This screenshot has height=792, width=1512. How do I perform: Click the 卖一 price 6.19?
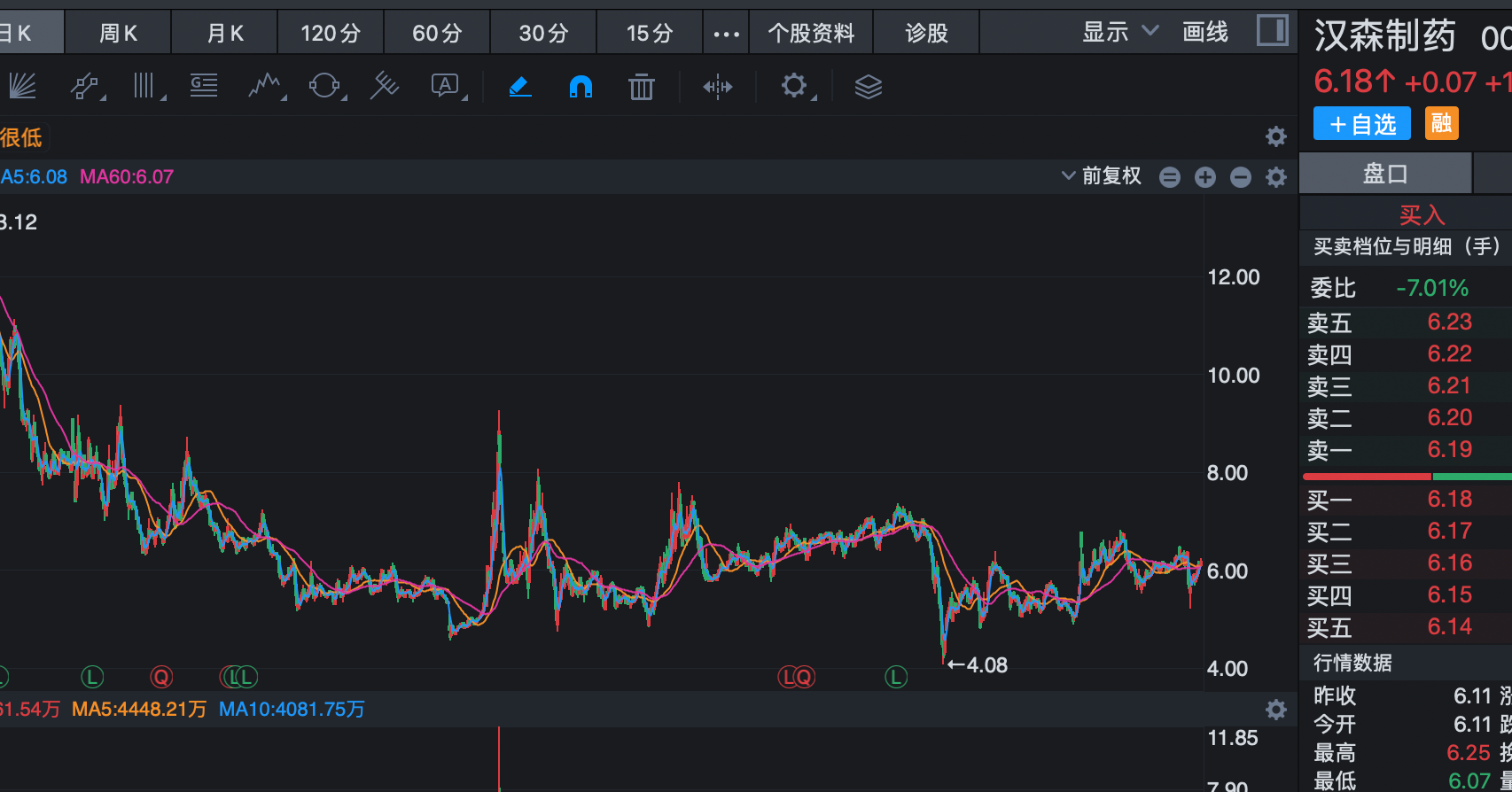pos(1449,449)
